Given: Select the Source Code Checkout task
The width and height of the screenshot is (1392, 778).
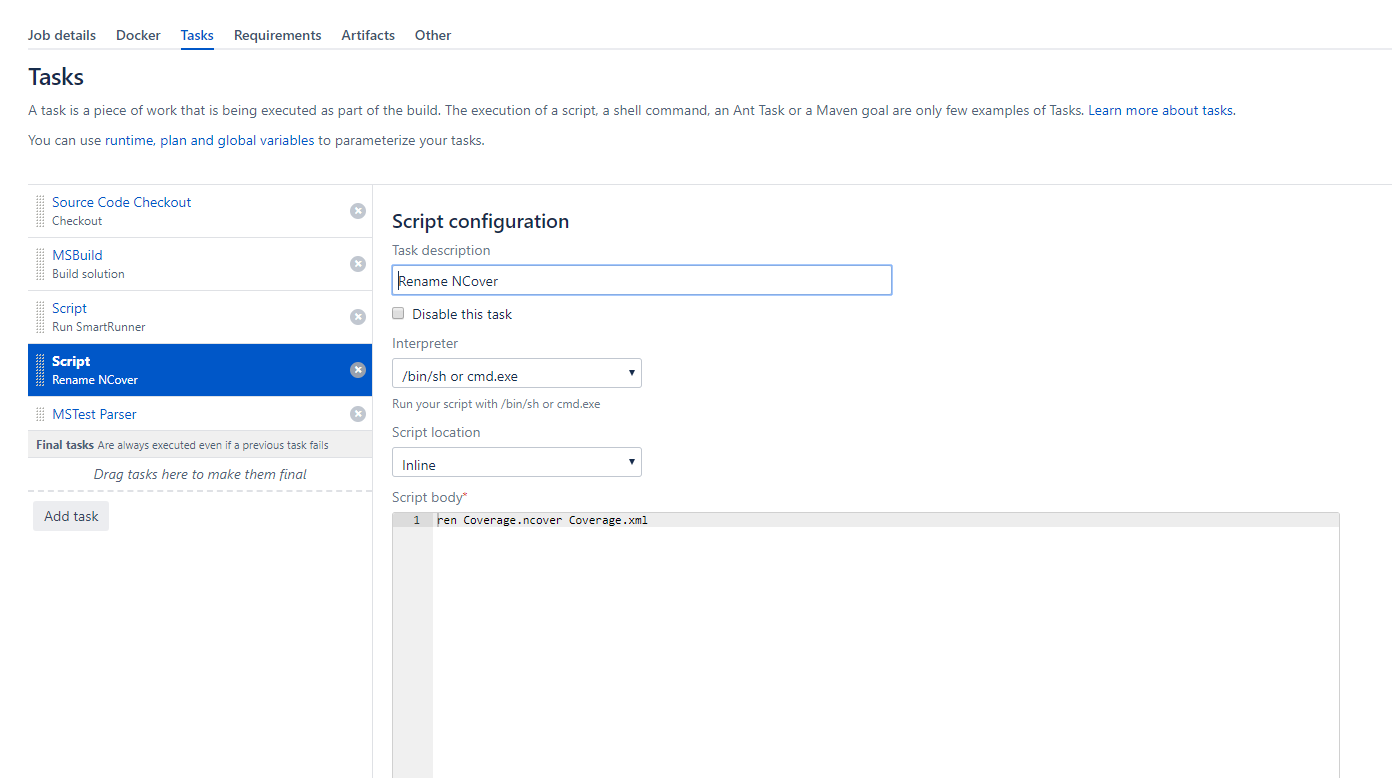Looking at the screenshot, I should 121,203.
